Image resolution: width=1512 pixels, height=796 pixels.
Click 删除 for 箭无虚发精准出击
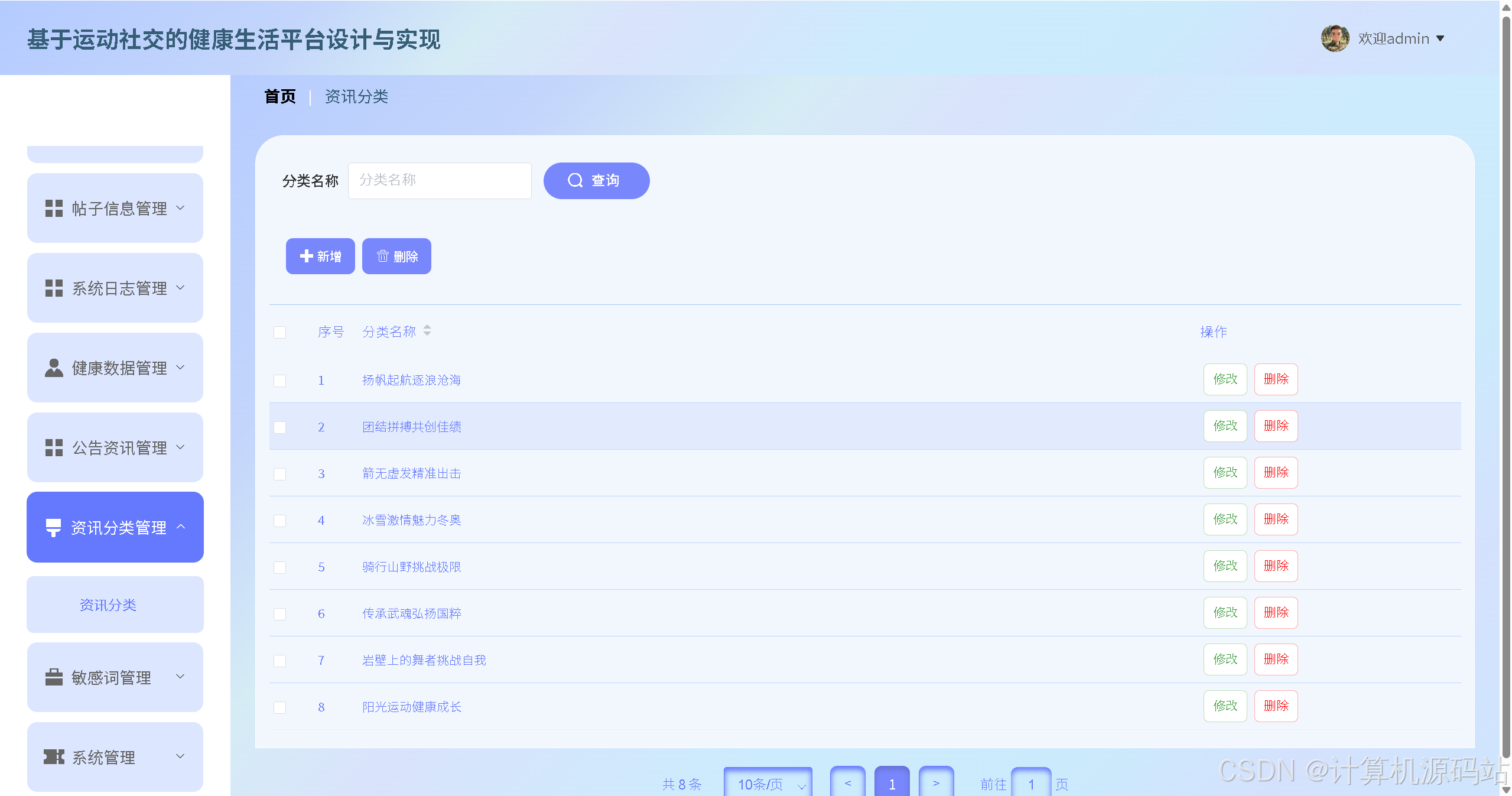tap(1276, 473)
